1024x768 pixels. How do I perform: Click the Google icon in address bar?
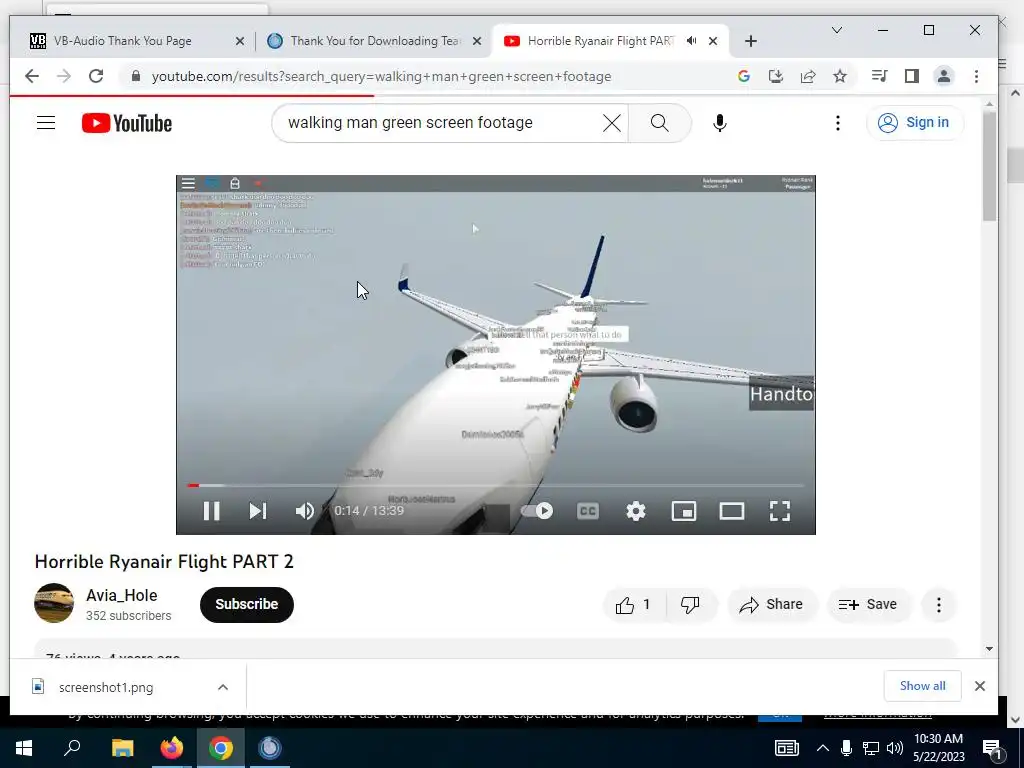point(744,76)
